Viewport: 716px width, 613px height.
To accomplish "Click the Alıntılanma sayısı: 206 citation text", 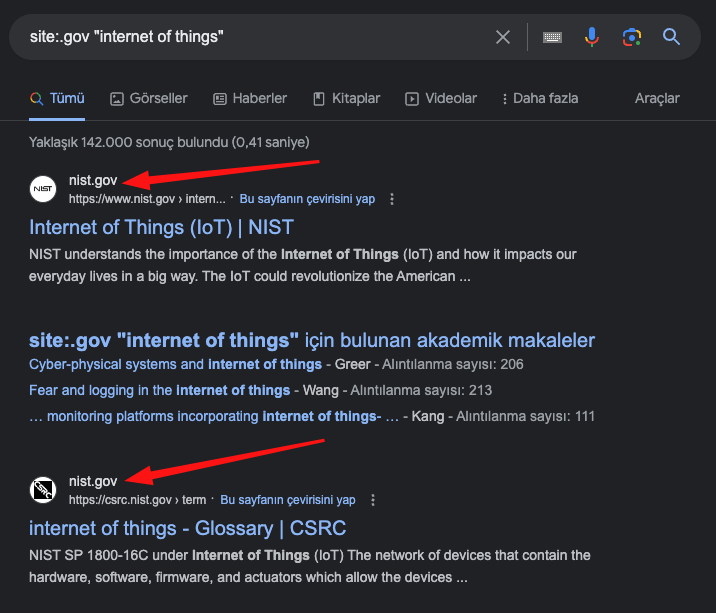I will pos(453,365).
